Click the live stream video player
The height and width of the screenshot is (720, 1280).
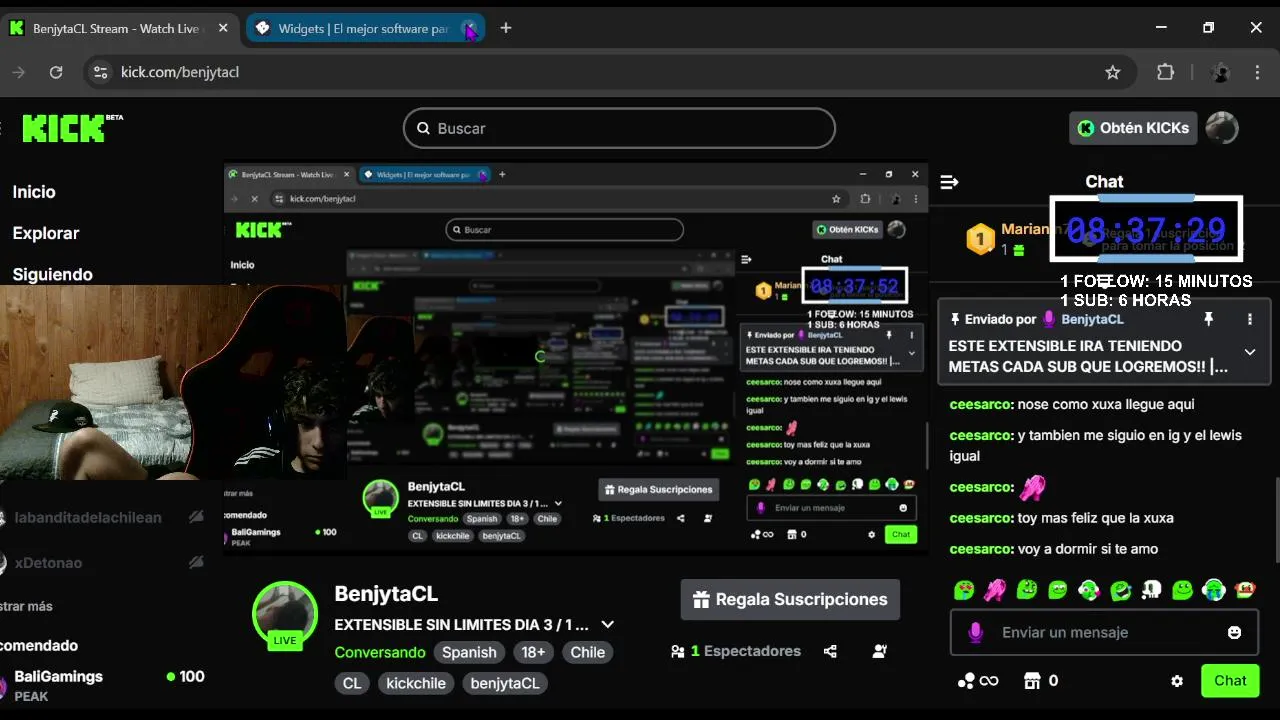pos(575,357)
